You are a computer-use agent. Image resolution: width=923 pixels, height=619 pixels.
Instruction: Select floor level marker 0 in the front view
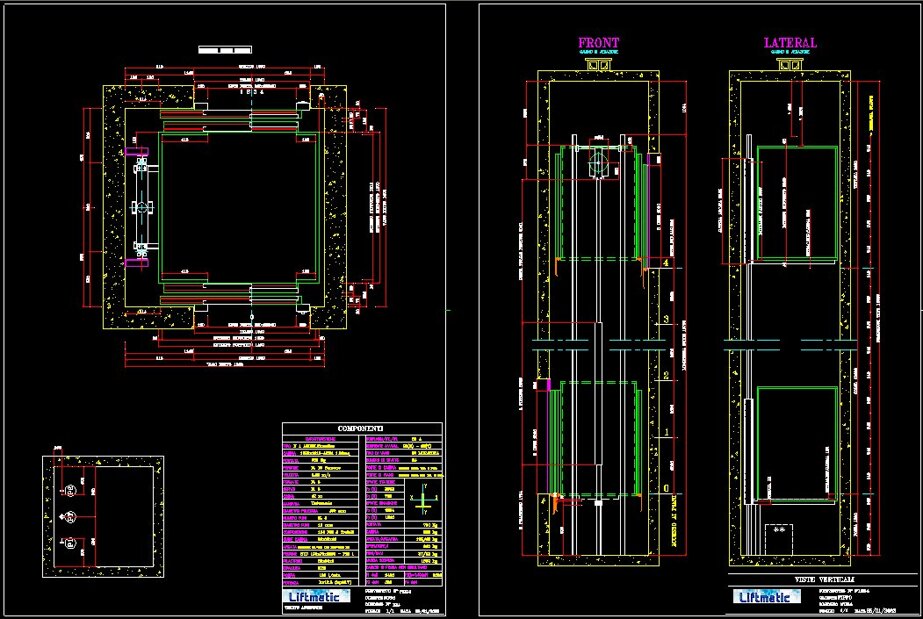click(666, 488)
